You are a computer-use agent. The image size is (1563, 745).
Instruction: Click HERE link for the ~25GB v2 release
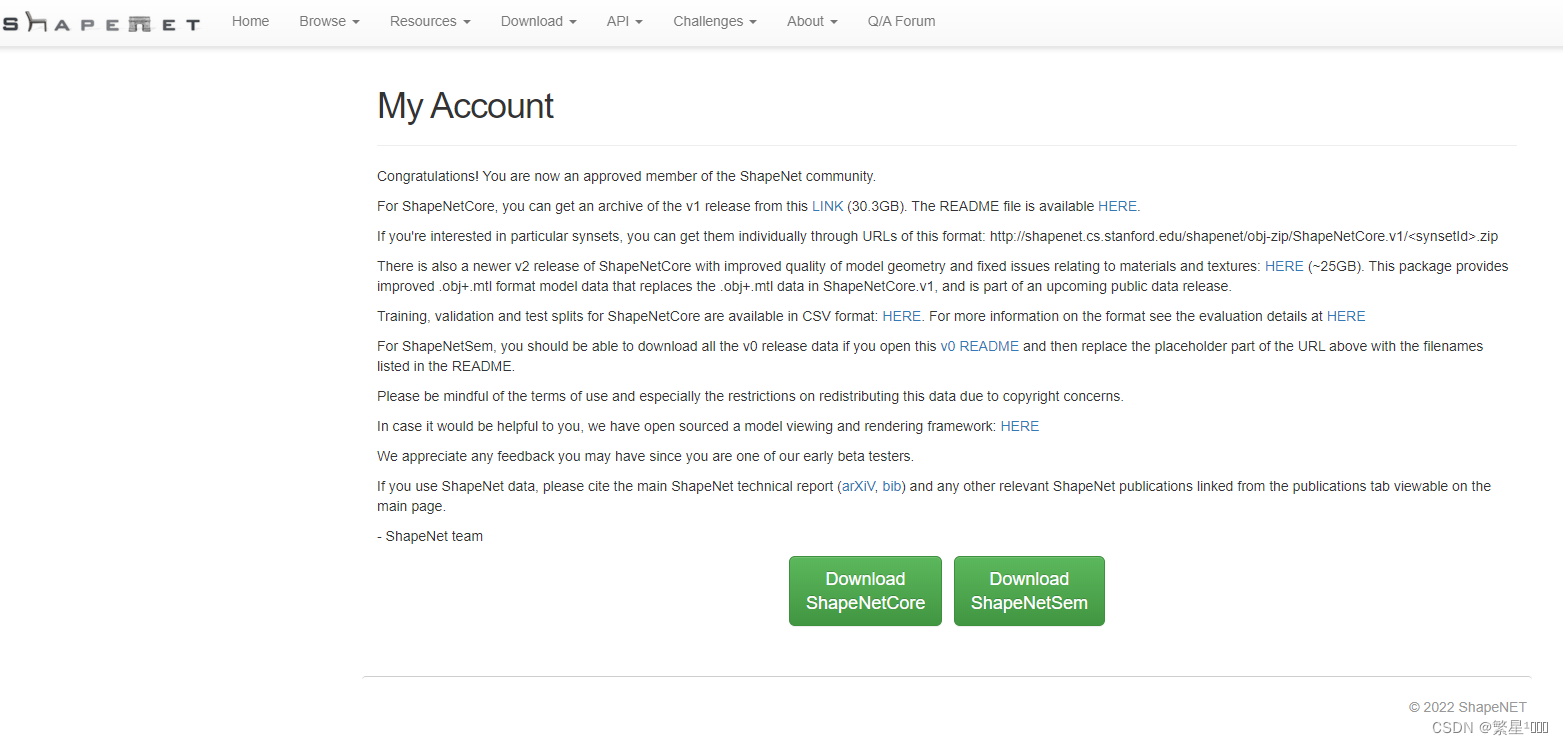1284,266
